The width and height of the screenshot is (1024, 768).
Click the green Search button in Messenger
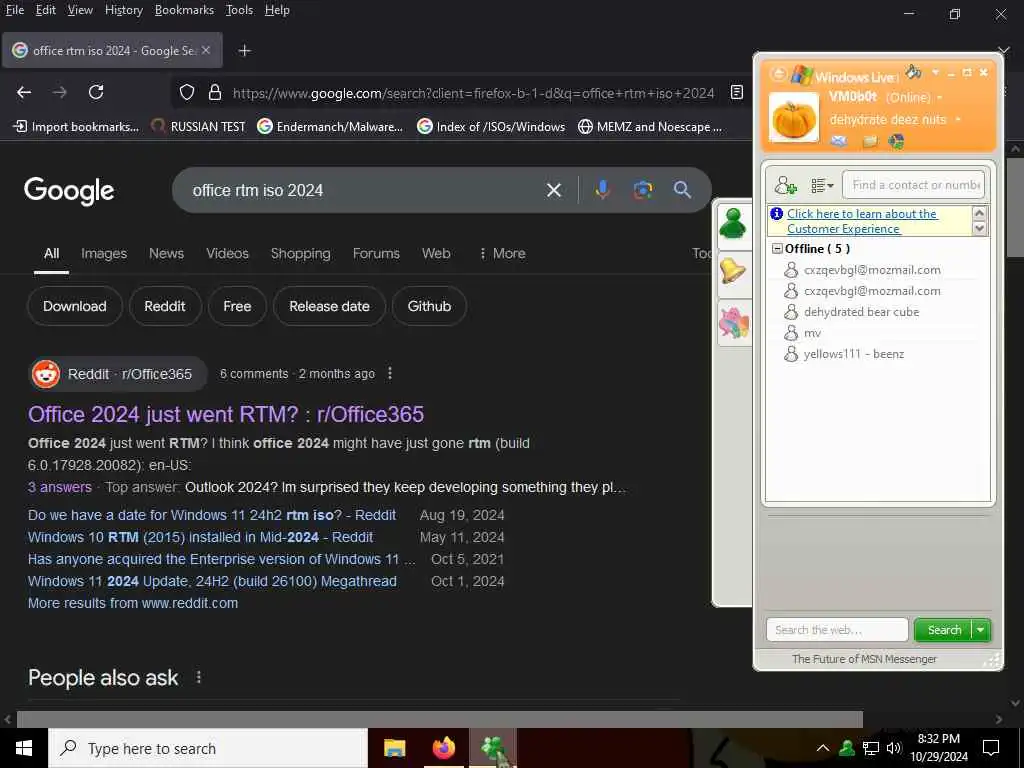click(943, 630)
